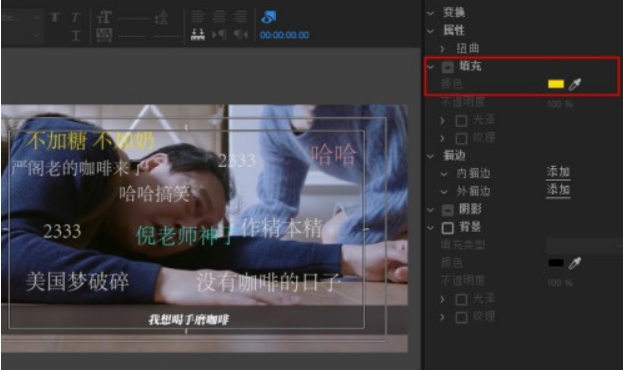The height and width of the screenshot is (370, 623).
Task: Click the font size value field
Action: coord(134,18)
